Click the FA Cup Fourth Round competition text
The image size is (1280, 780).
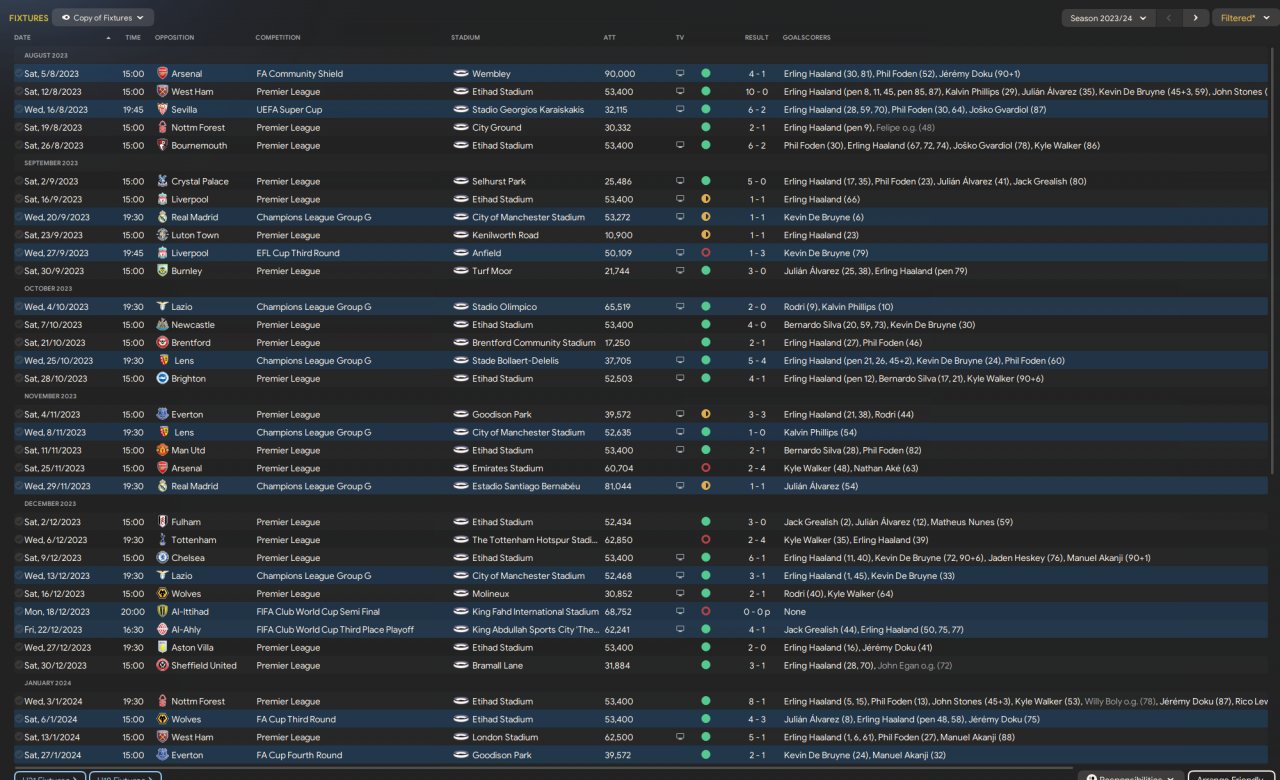pos(300,756)
